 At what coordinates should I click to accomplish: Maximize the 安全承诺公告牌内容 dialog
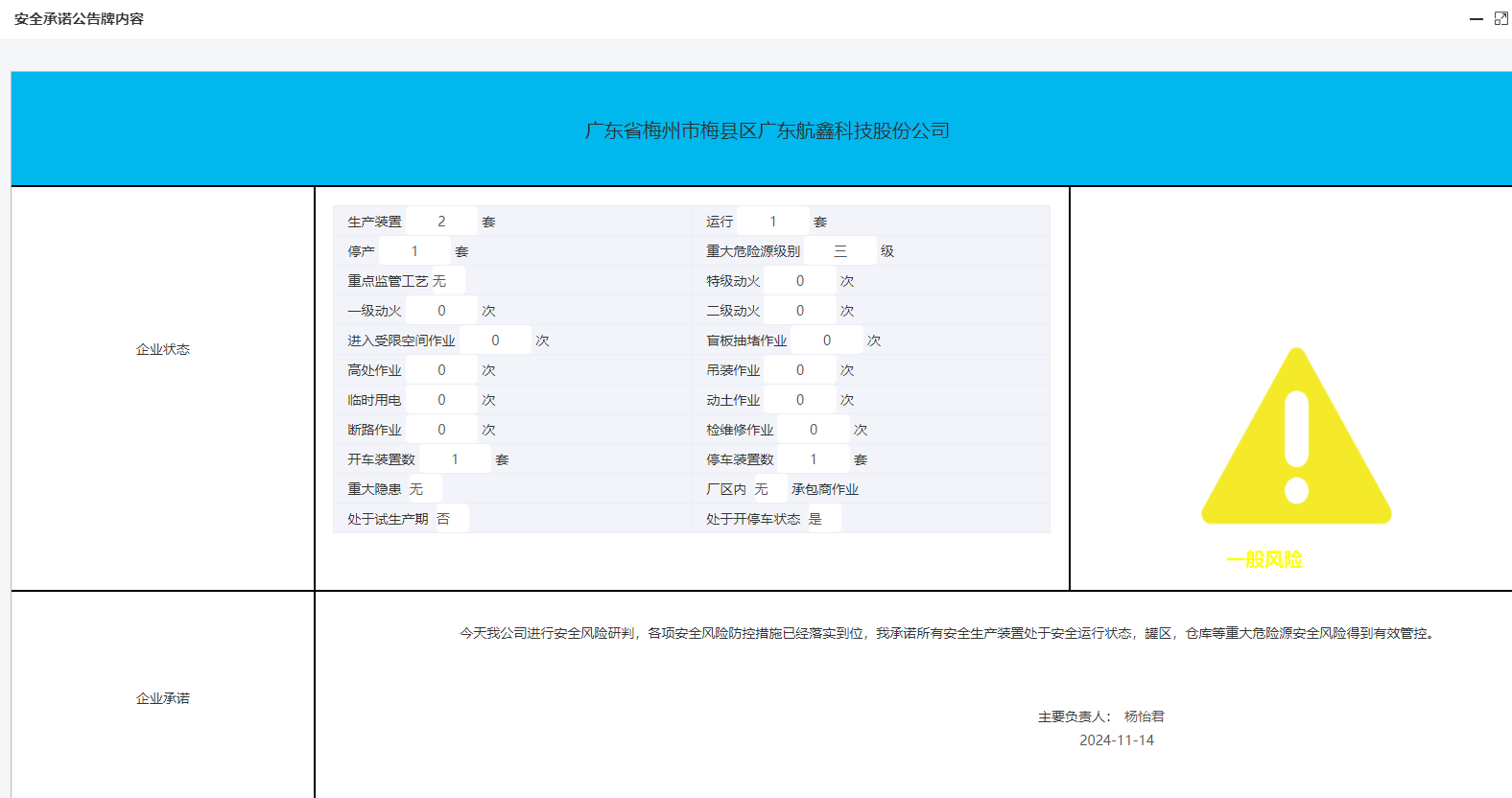1501,18
